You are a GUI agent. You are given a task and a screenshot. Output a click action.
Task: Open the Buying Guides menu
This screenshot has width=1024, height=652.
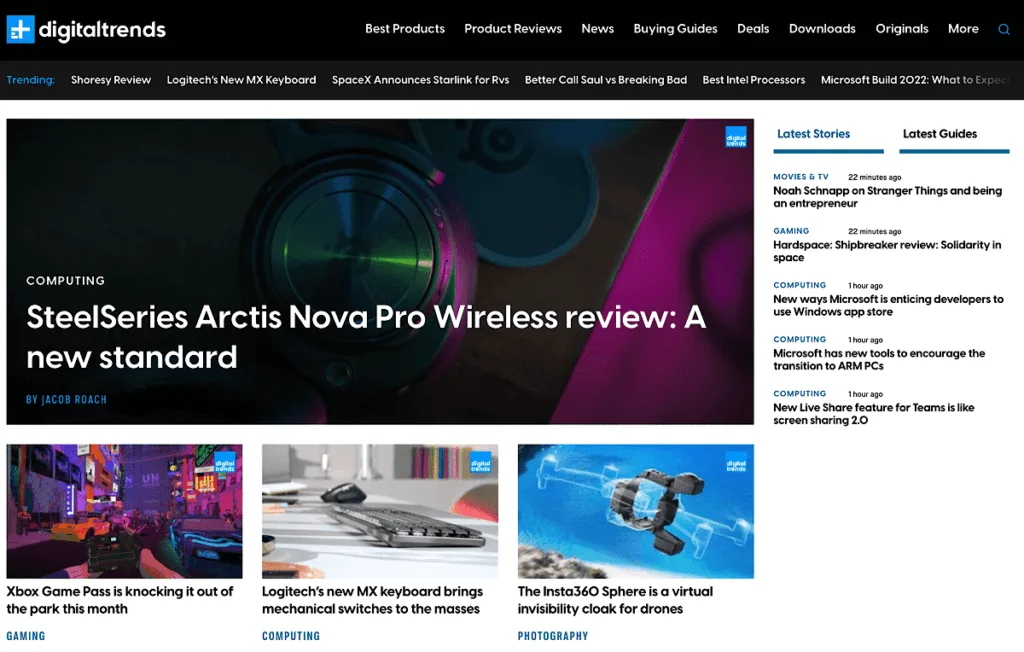pos(675,29)
